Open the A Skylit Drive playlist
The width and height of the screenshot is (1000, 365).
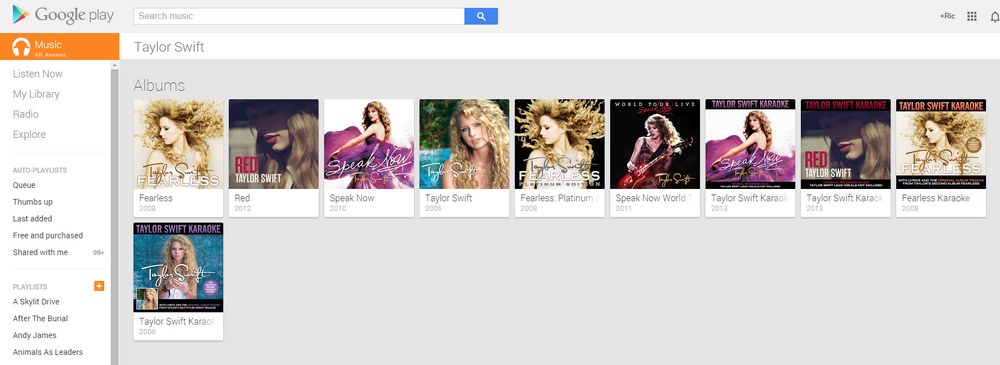point(36,302)
